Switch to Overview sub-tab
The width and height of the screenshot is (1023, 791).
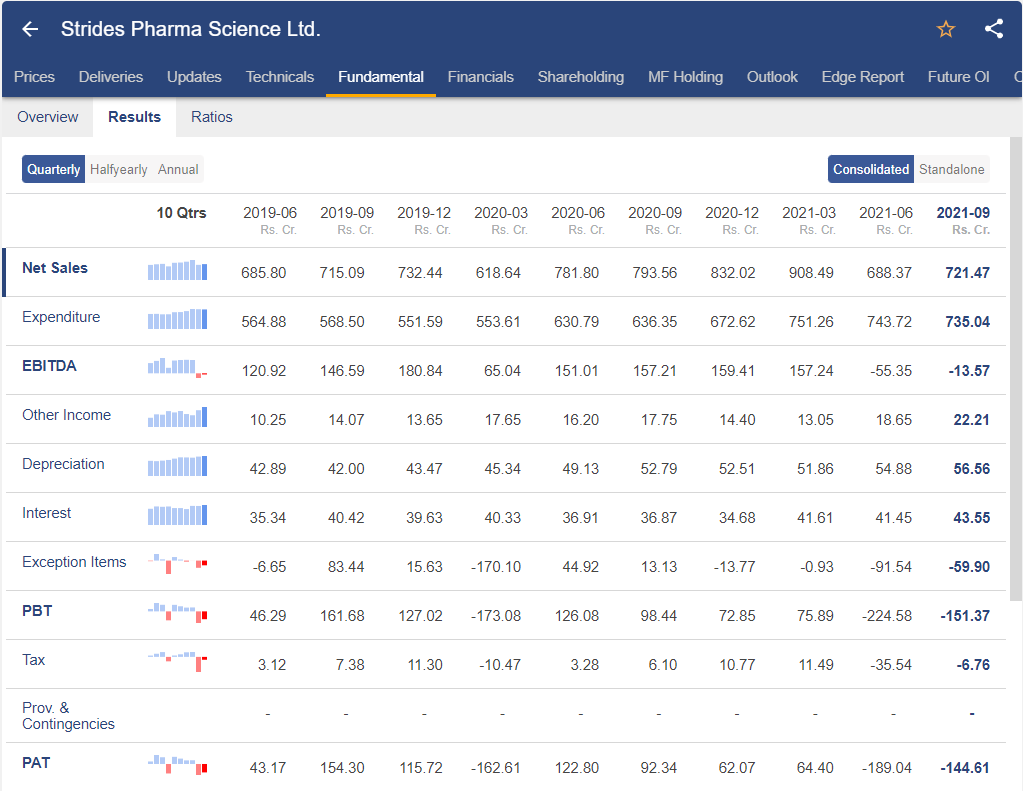coord(48,117)
